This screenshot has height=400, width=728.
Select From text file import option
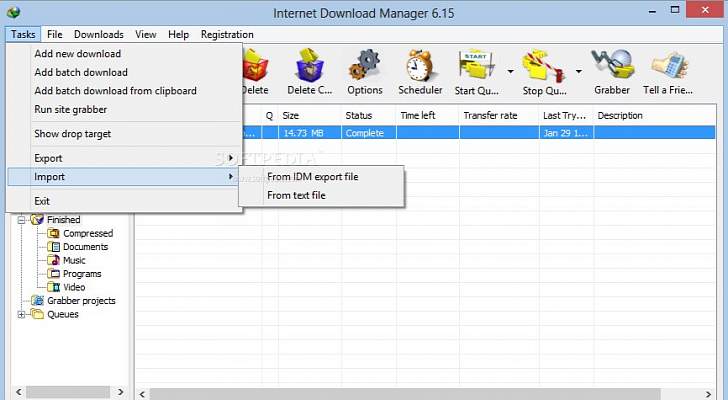[296, 196]
